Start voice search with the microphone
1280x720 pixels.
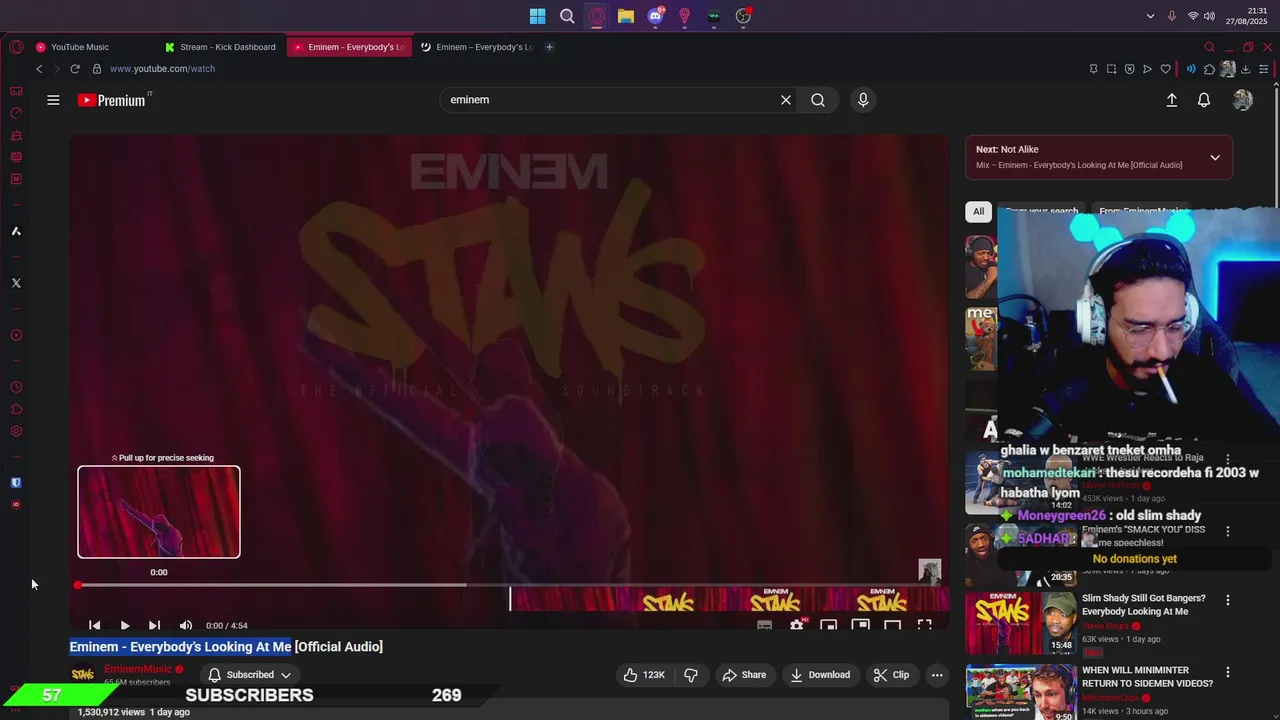863,100
